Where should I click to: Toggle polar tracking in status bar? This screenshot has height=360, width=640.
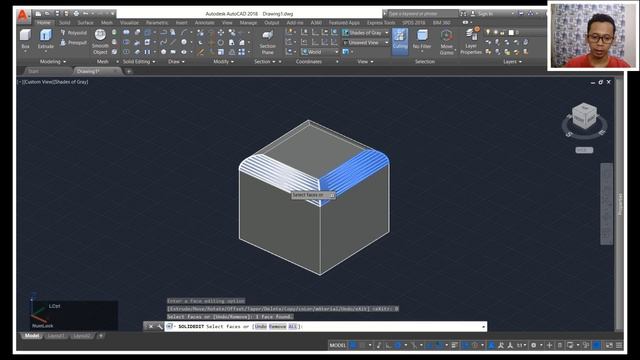coord(397,345)
